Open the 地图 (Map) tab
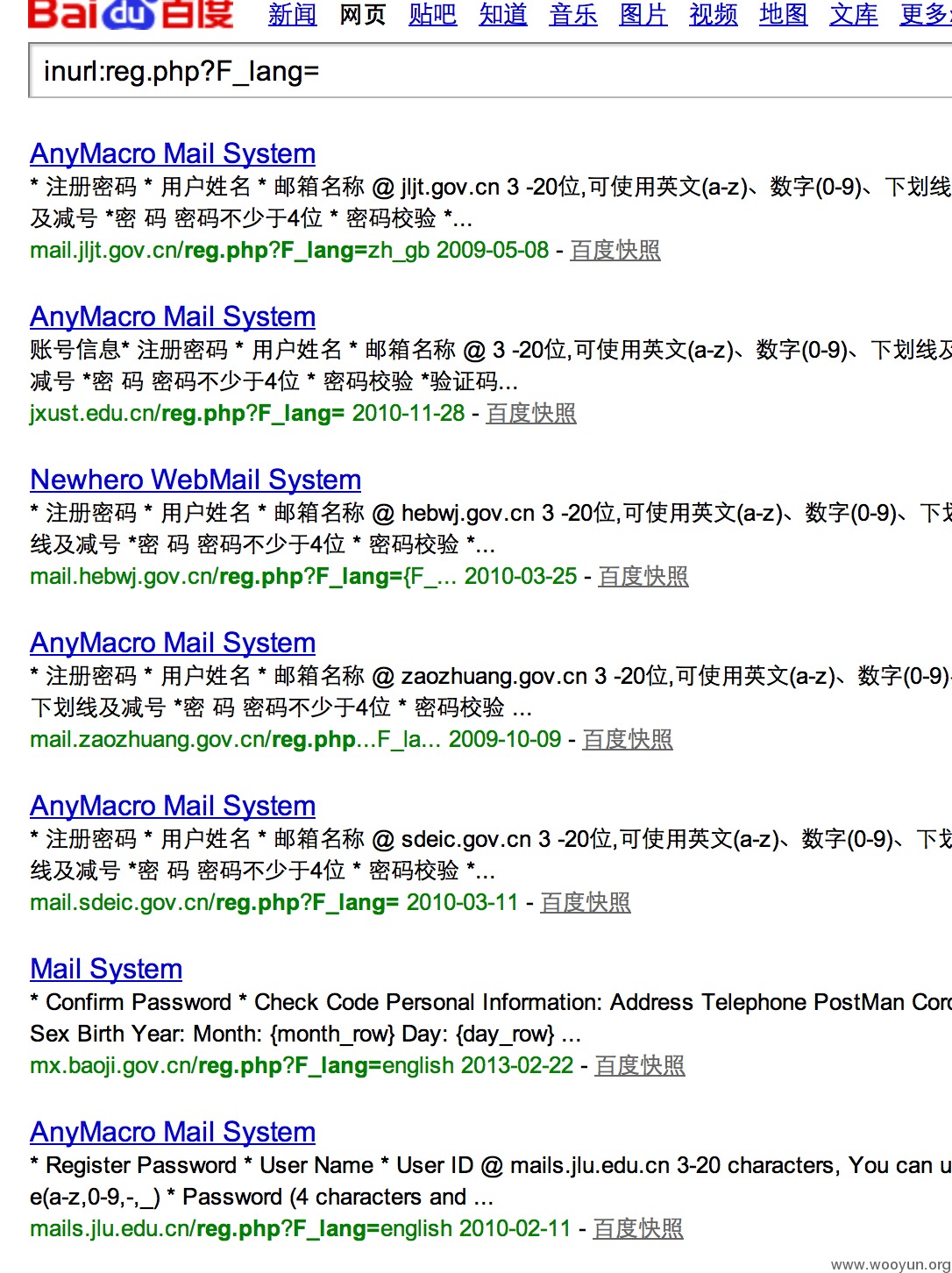This screenshot has width=952, height=1273. (784, 14)
